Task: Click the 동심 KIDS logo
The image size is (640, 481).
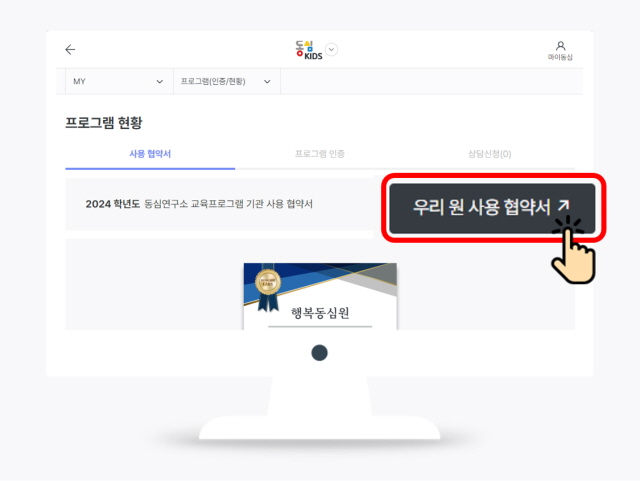Action: 309,50
